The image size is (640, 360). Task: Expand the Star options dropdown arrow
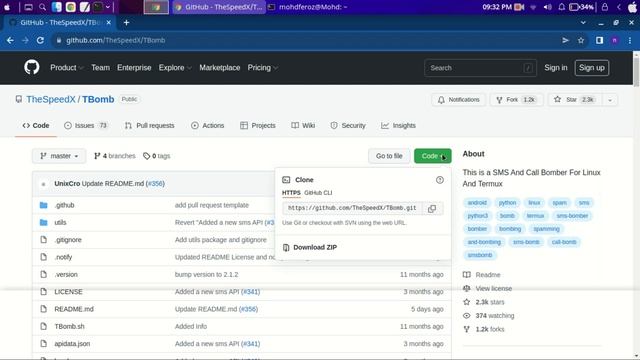pos(610,100)
